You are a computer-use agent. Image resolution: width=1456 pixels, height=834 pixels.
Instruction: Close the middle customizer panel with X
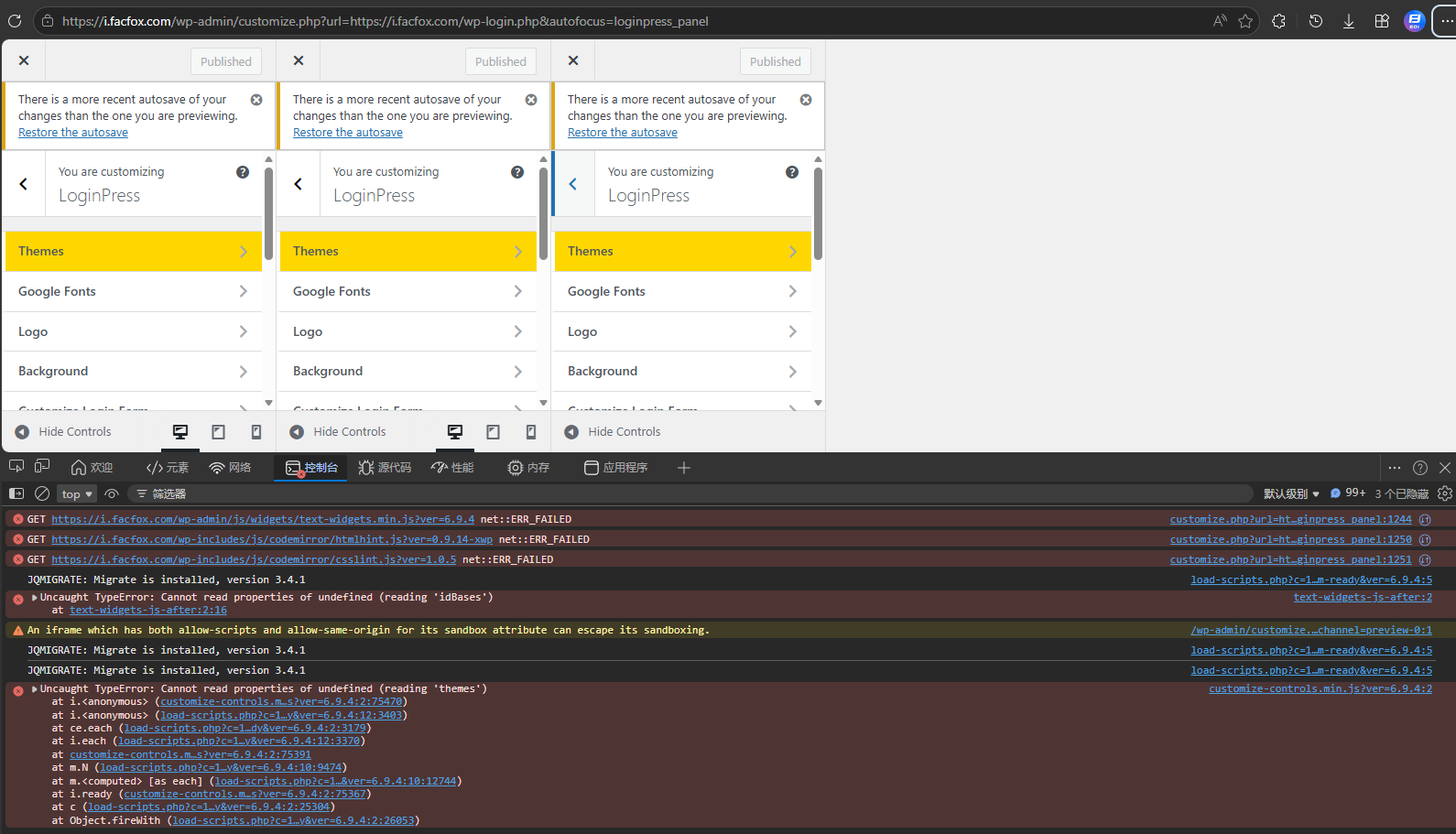(299, 60)
